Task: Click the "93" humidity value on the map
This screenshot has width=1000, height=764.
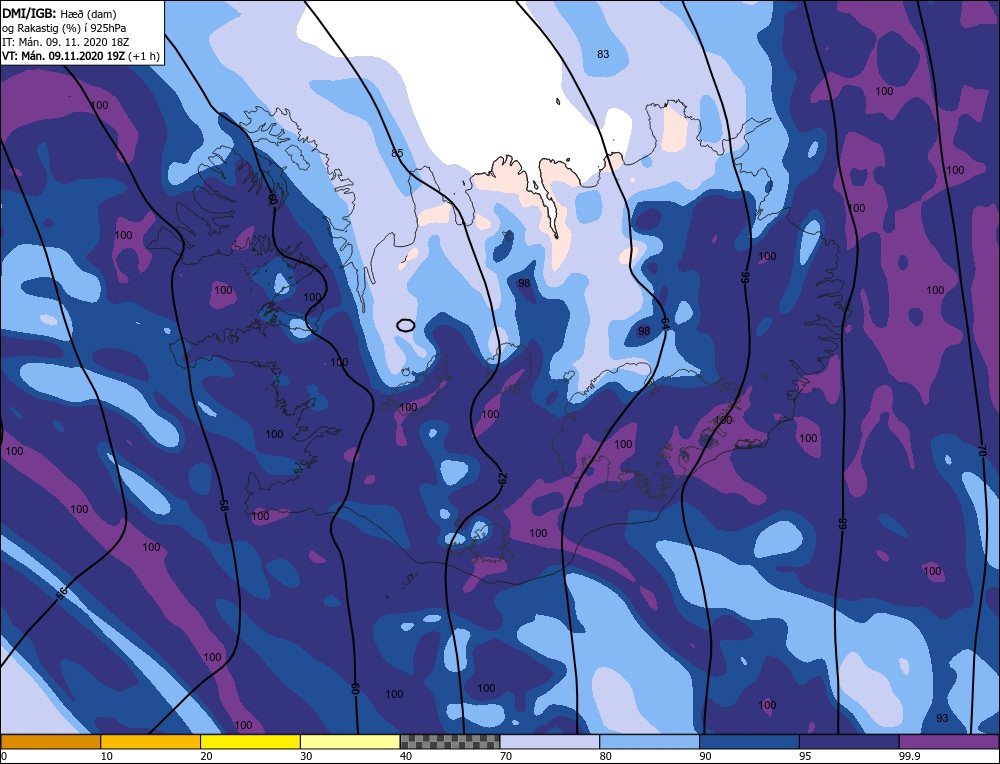Action: point(942,718)
